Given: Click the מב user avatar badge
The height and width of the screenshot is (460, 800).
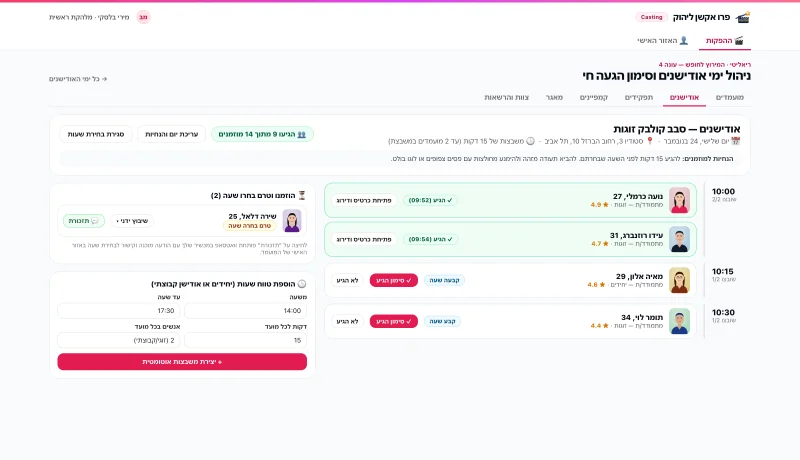Looking at the screenshot, I should coord(143,17).
